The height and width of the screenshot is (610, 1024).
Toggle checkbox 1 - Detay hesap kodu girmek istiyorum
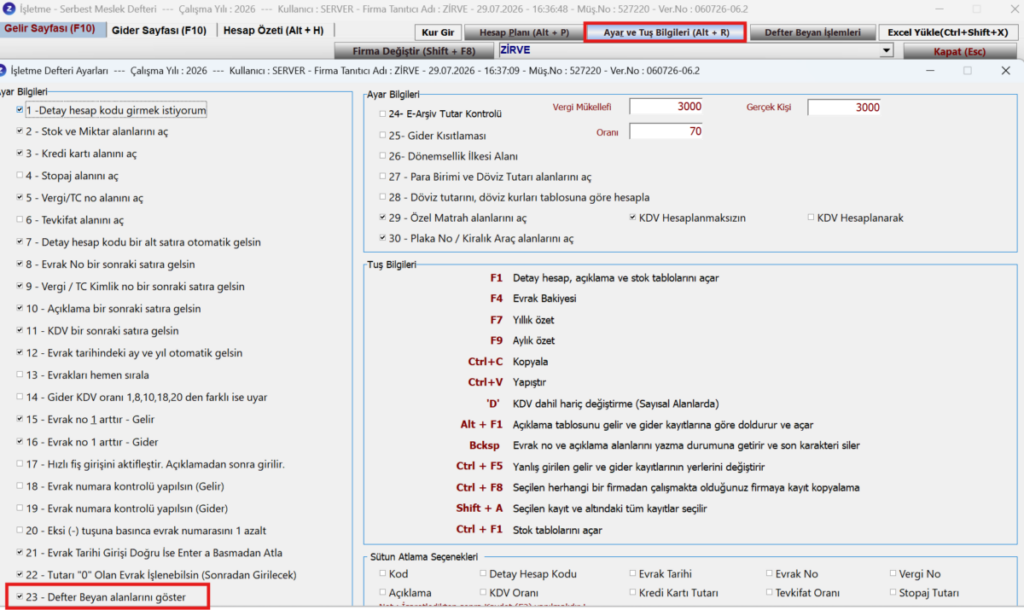coord(20,110)
